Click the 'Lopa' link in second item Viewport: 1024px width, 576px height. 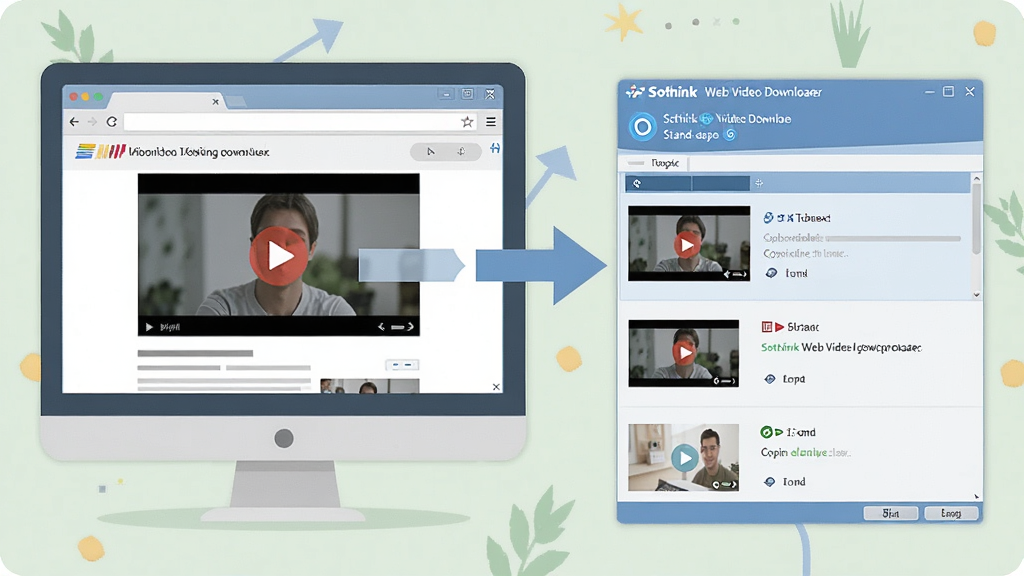point(793,379)
